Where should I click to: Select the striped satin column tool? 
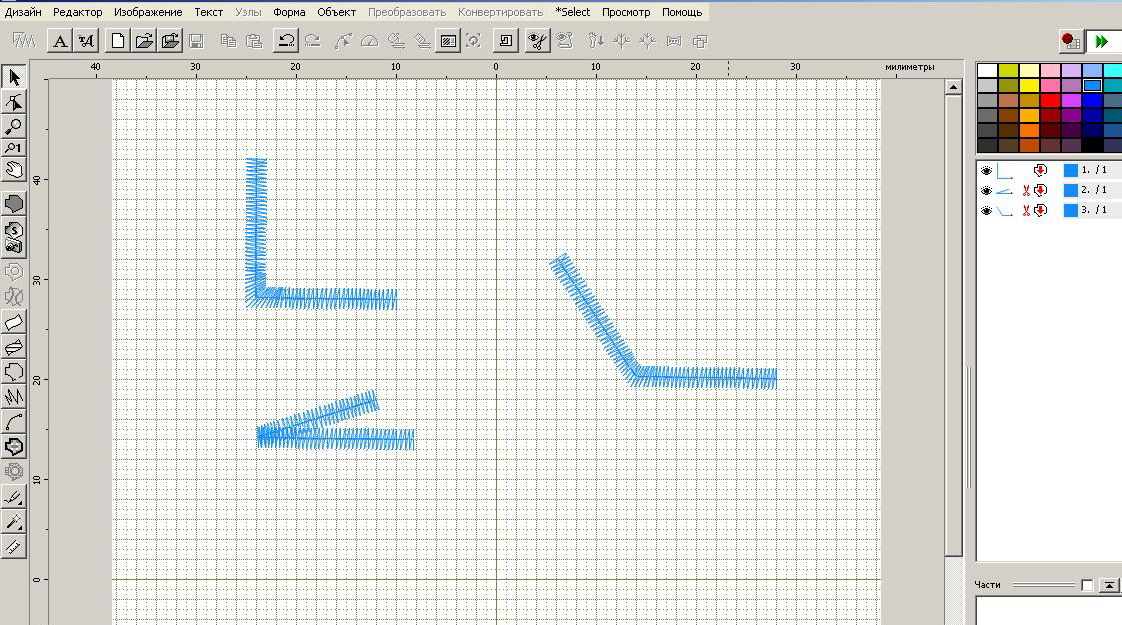coord(14,347)
